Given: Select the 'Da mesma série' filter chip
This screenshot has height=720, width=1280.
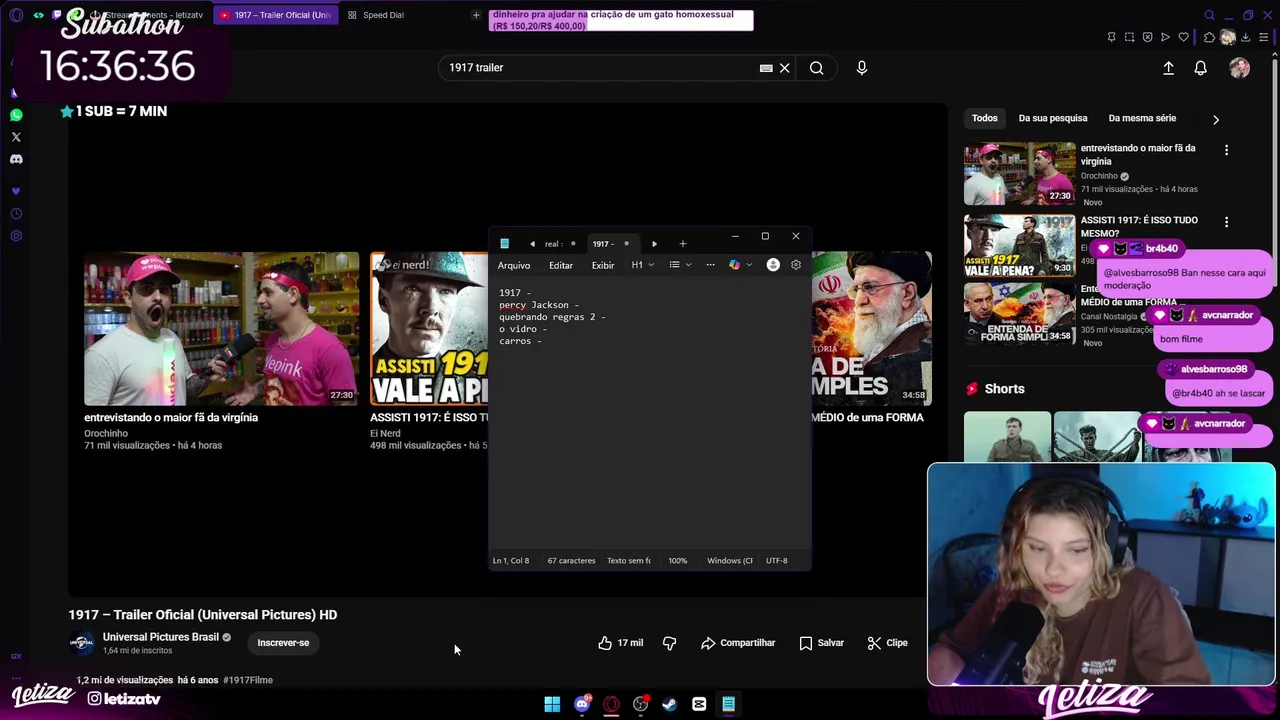Looking at the screenshot, I should [1142, 118].
